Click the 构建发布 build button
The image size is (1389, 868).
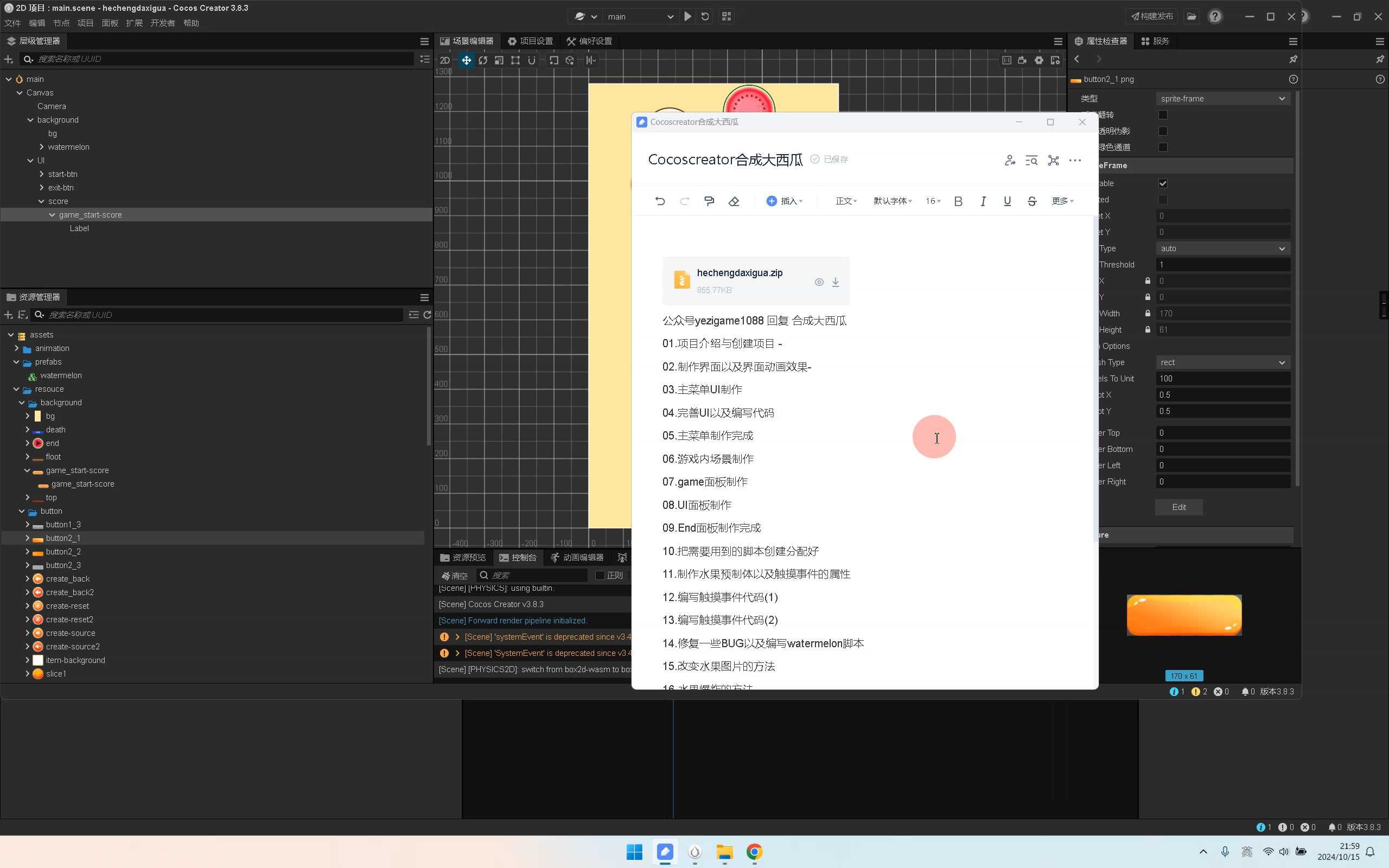pos(1151,16)
